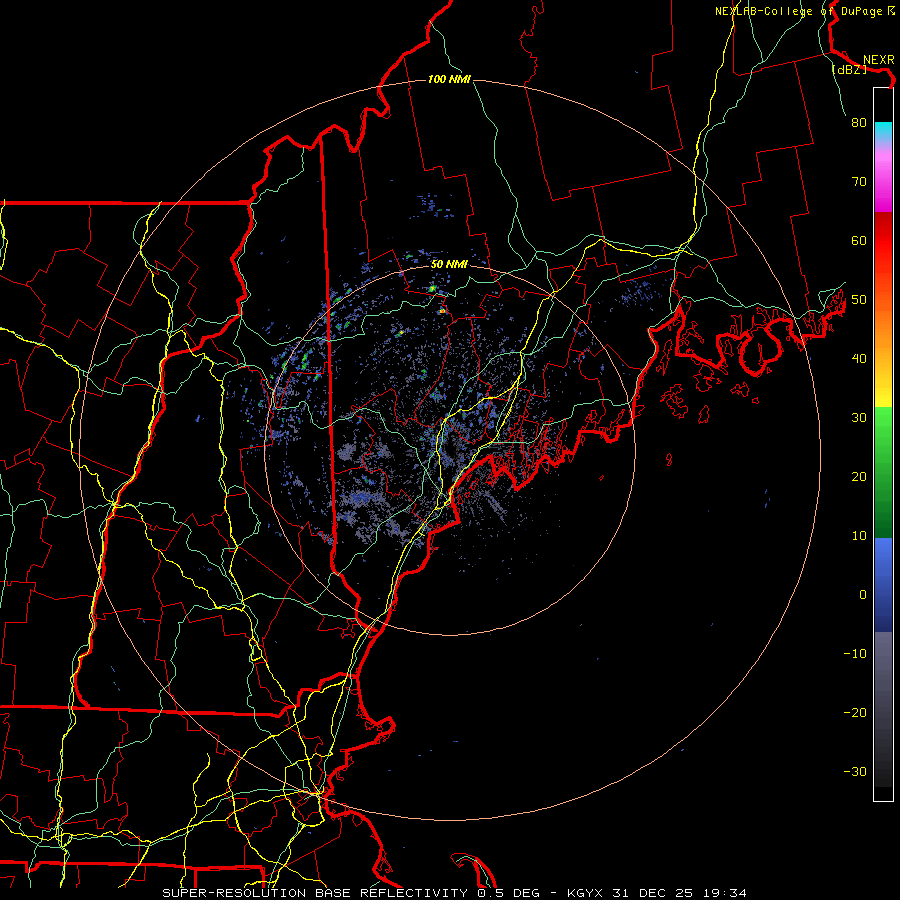900x900 pixels.
Task: Click the 80 value on the dBZ scale
Action: 859,122
